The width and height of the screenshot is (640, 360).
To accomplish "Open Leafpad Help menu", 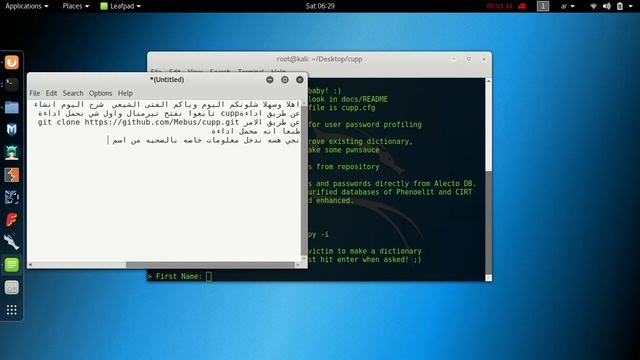I will [x=125, y=93].
